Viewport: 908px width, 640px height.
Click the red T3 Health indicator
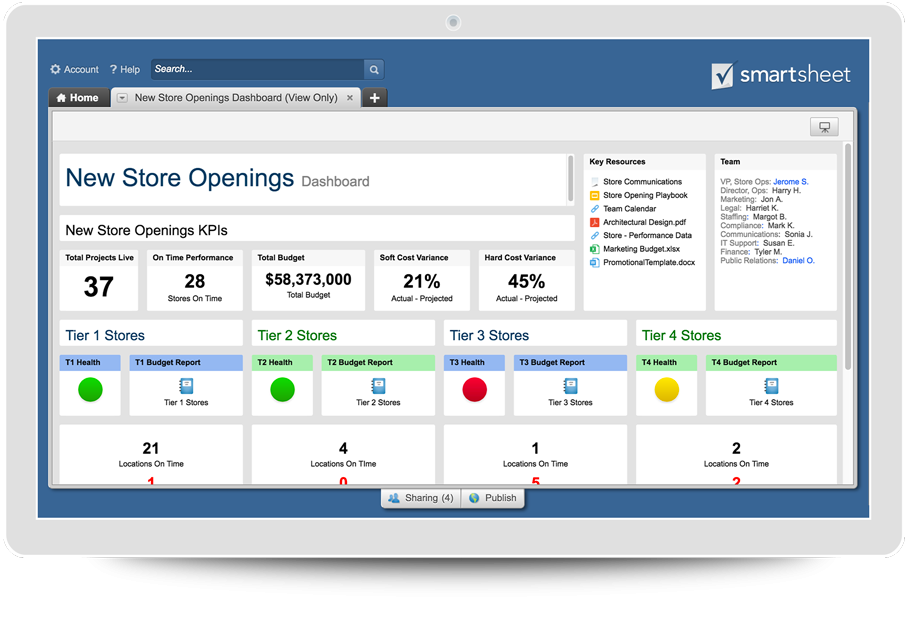pyautogui.click(x=474, y=390)
